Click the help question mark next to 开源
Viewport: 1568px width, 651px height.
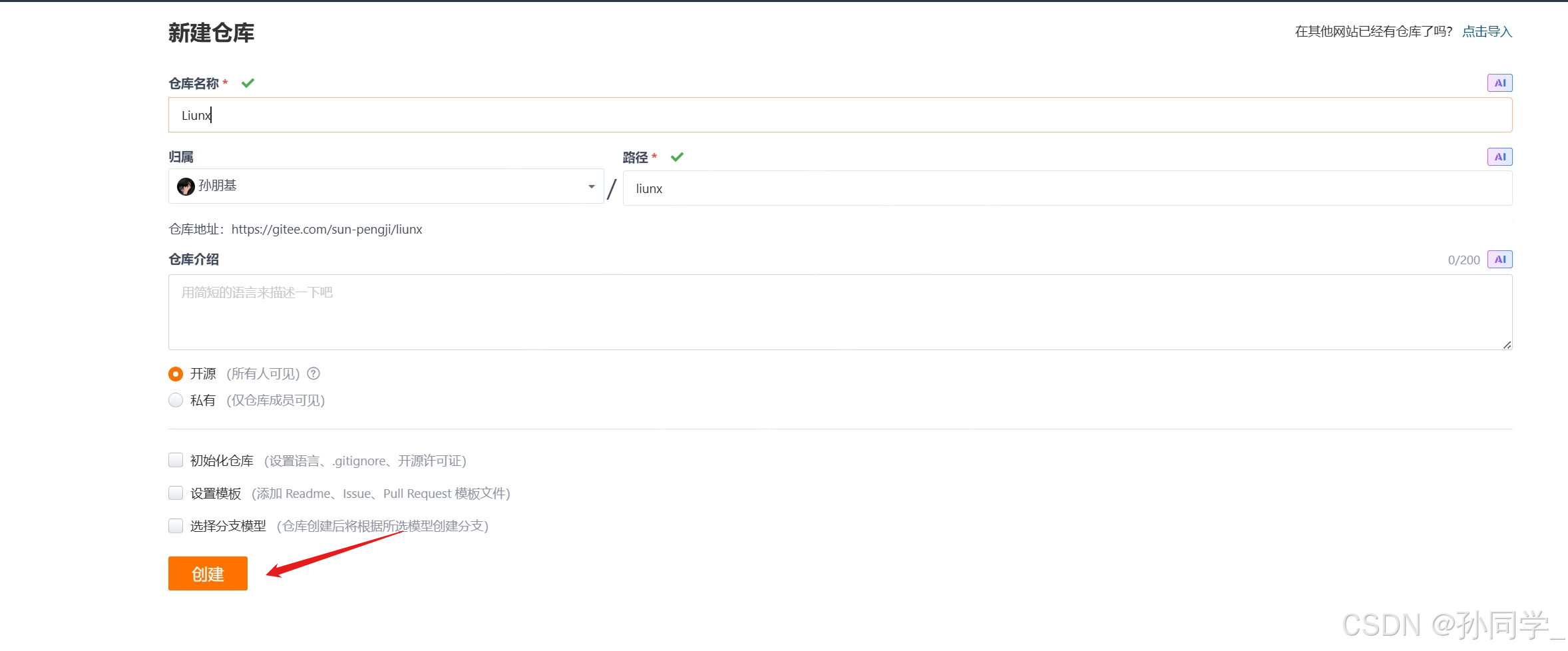coord(313,373)
